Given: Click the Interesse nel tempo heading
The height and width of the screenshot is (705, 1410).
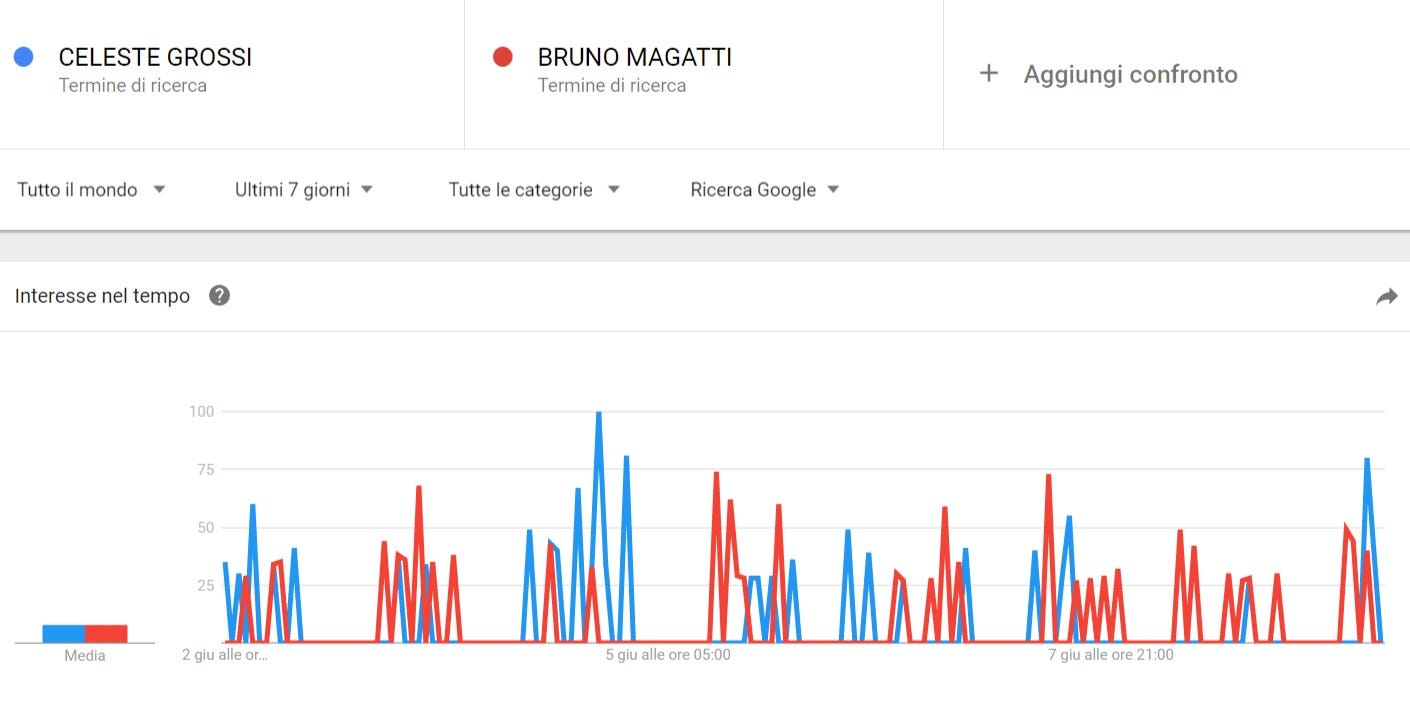Looking at the screenshot, I should (x=102, y=296).
